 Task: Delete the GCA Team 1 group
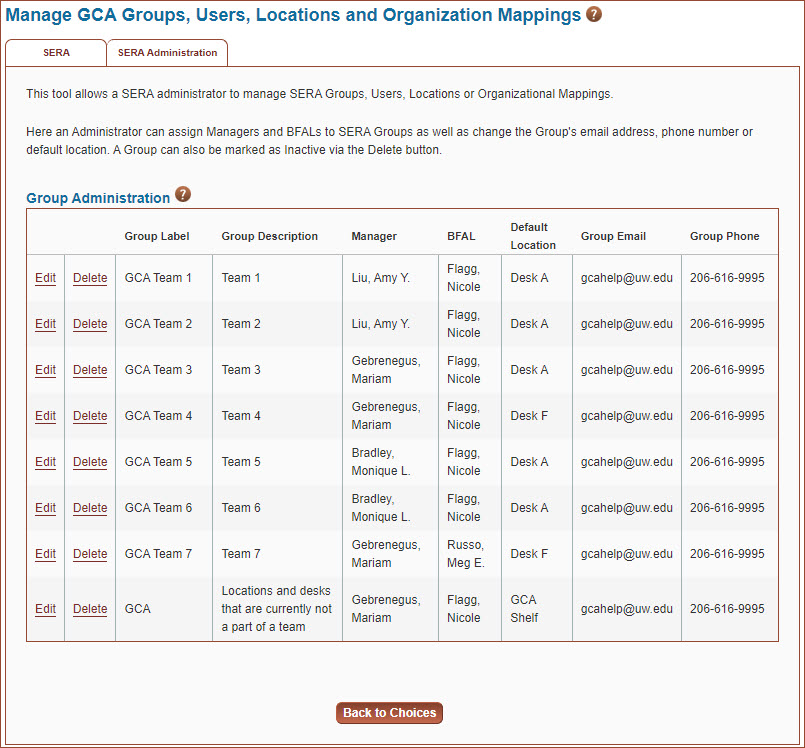[x=89, y=277]
